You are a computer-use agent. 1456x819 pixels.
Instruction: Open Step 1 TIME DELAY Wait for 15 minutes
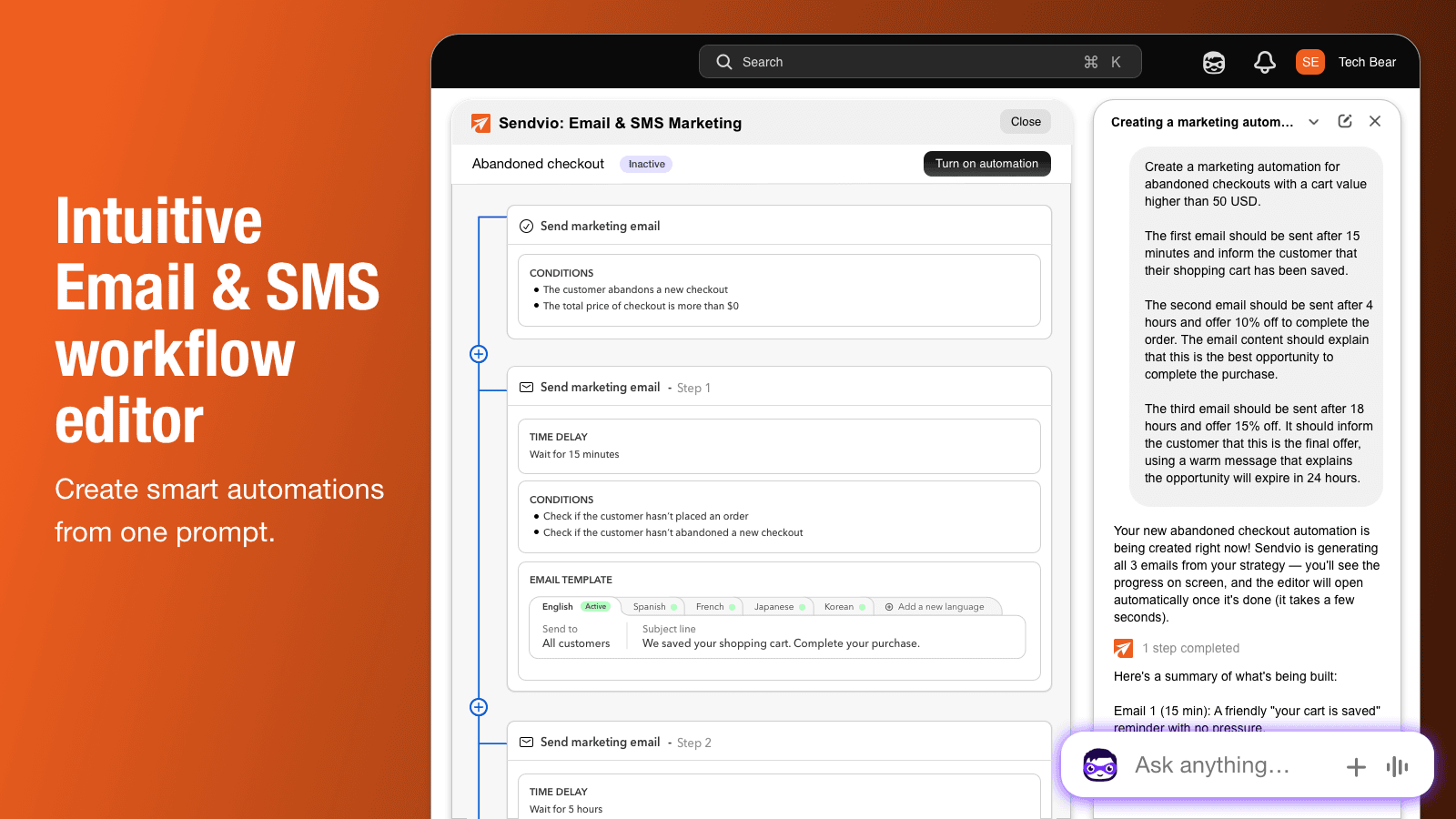point(779,446)
